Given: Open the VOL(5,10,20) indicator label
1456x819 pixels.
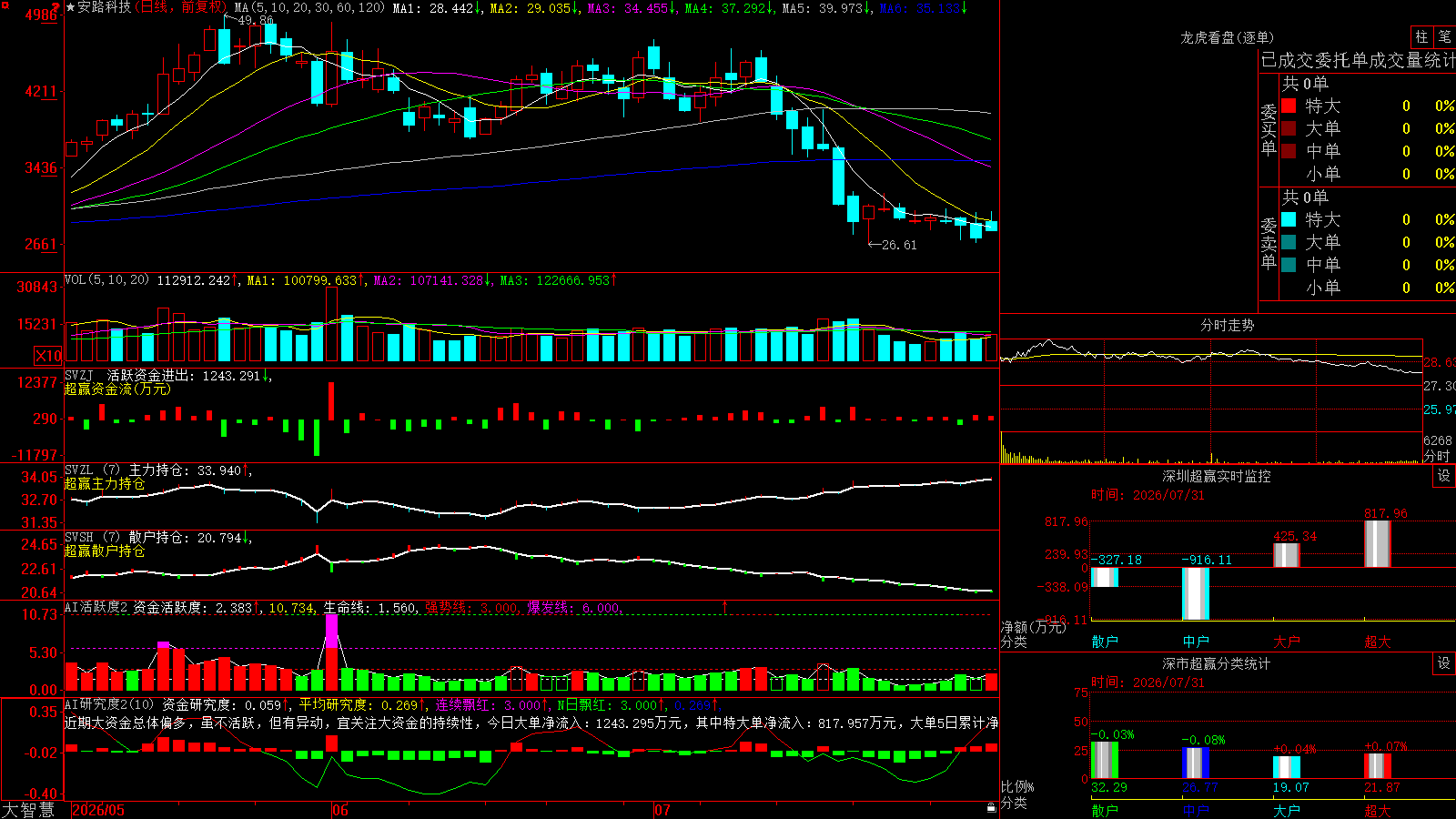Looking at the screenshot, I should [107, 279].
